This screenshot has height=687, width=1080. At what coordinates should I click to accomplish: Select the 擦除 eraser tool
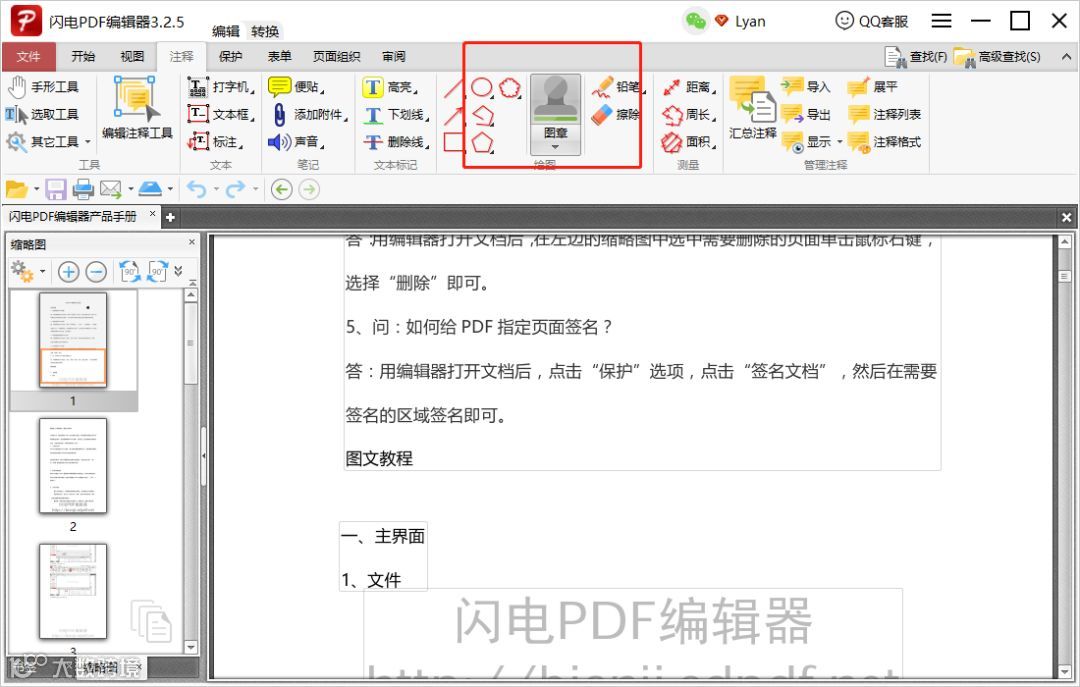pyautogui.click(x=616, y=114)
